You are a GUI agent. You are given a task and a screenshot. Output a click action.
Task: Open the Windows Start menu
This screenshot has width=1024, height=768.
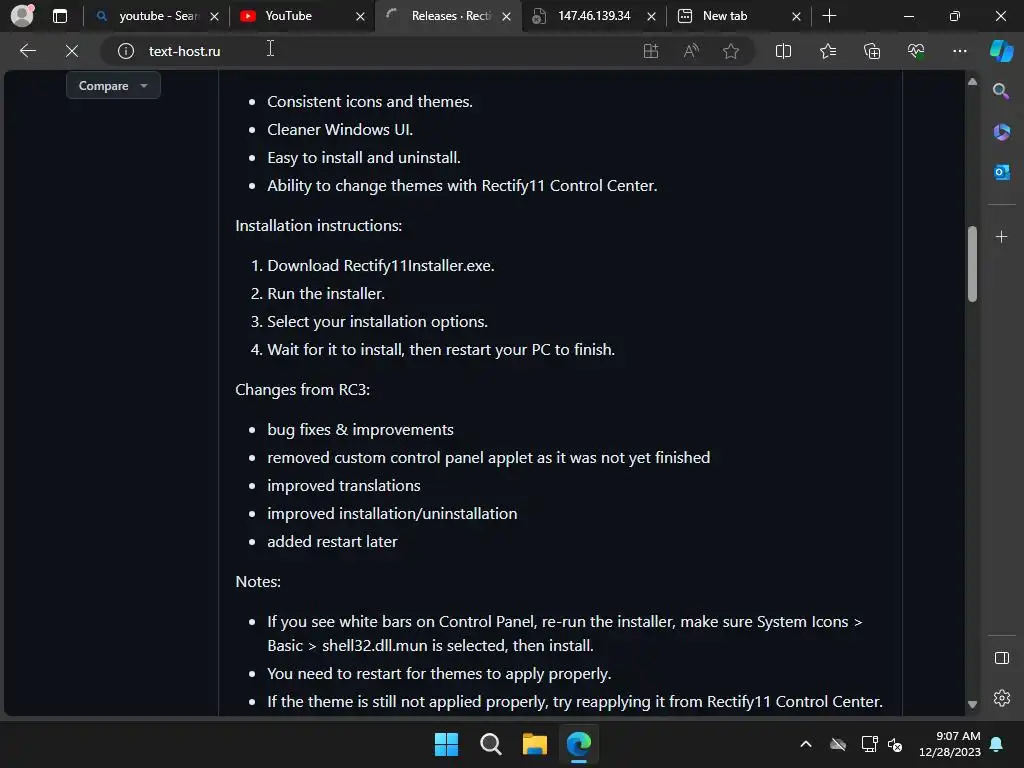tap(446, 744)
